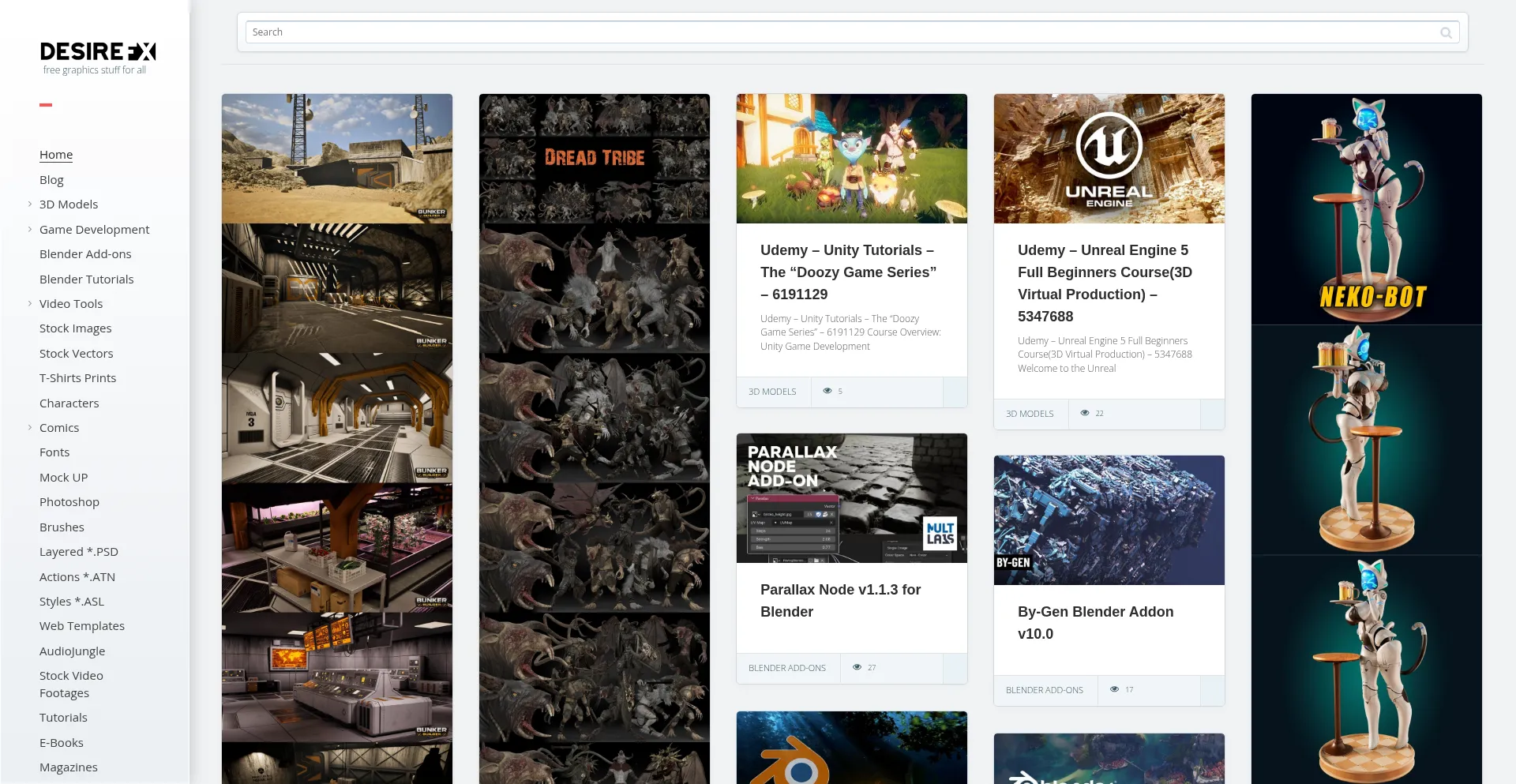Open the Blog section
Screen dimensions: 1516x784
click(x=51, y=180)
